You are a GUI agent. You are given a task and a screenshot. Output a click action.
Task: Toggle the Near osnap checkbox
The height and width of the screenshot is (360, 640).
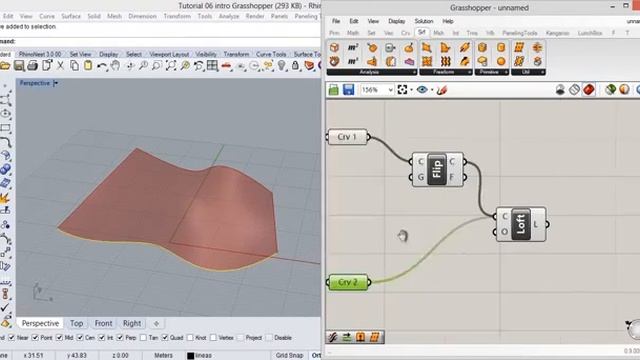pyautogui.click(x=11, y=338)
